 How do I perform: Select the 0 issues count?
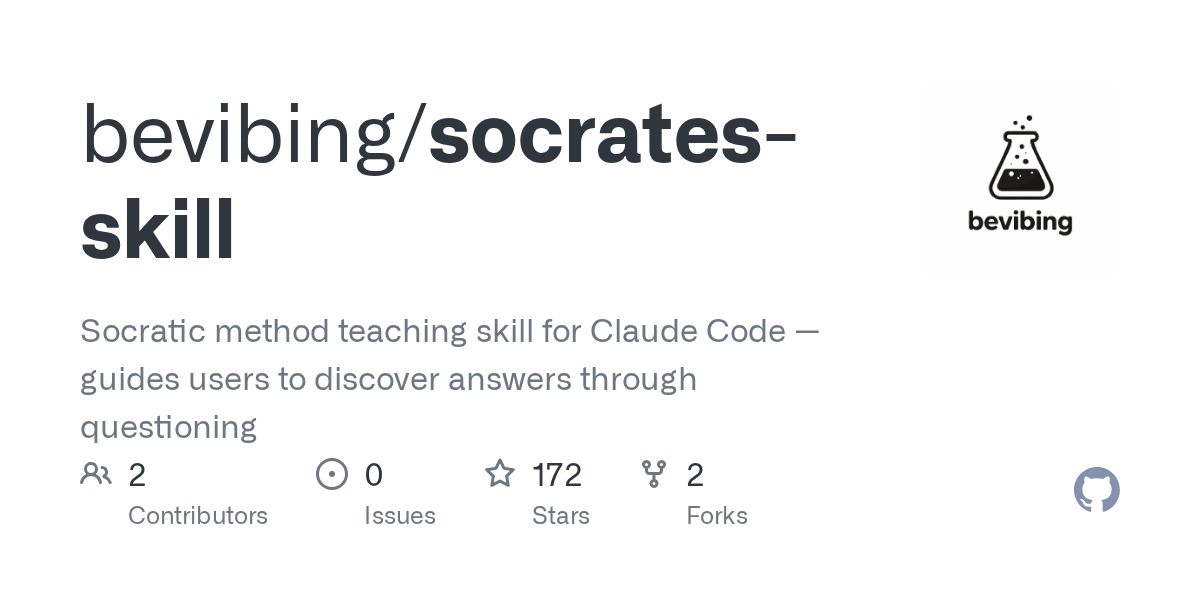coord(374,475)
